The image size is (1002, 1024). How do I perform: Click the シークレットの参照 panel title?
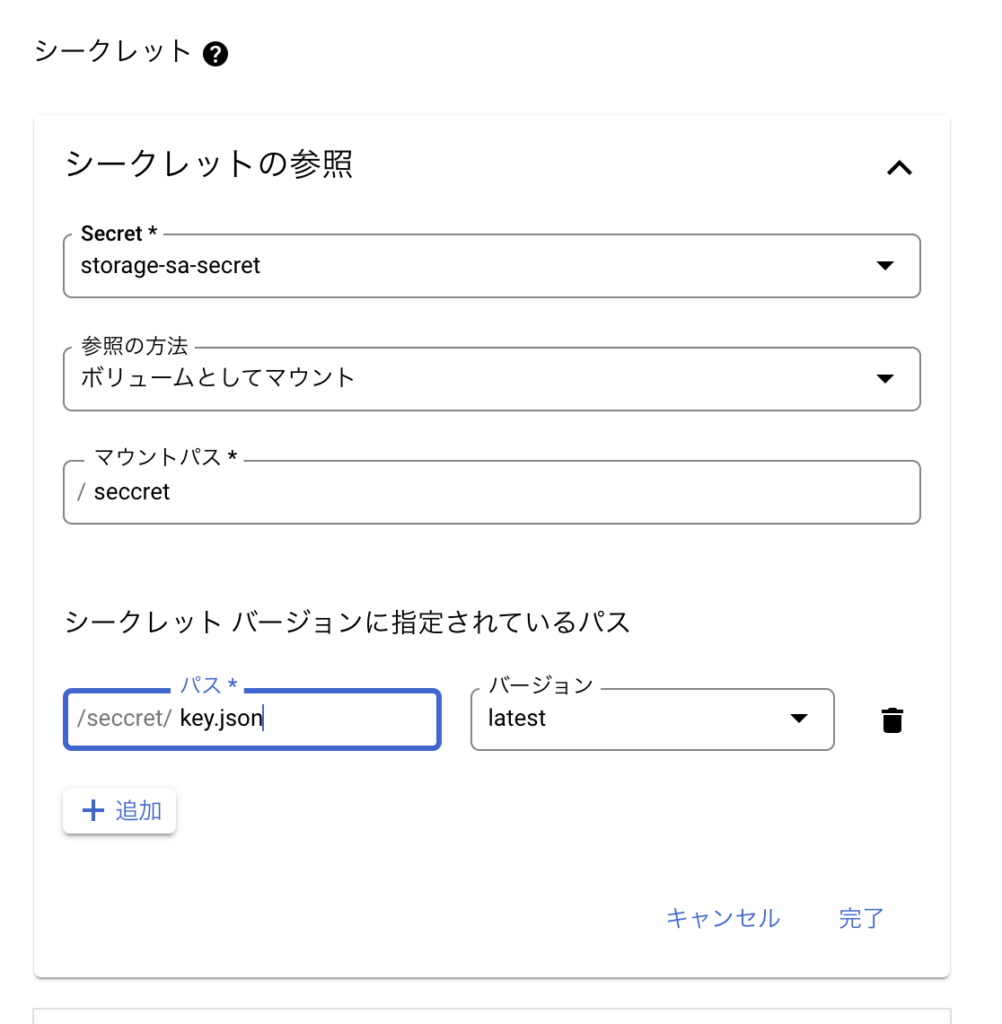(x=209, y=164)
